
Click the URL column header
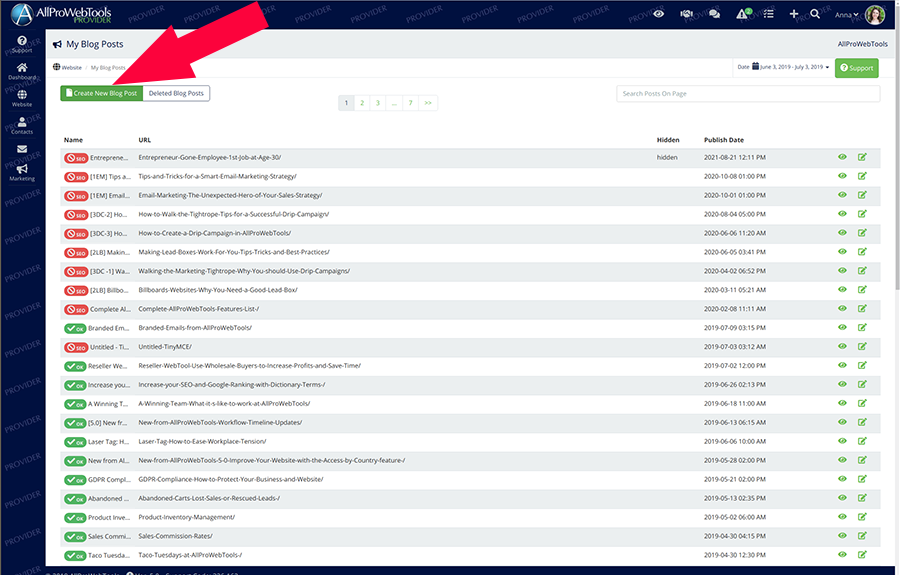click(x=145, y=140)
